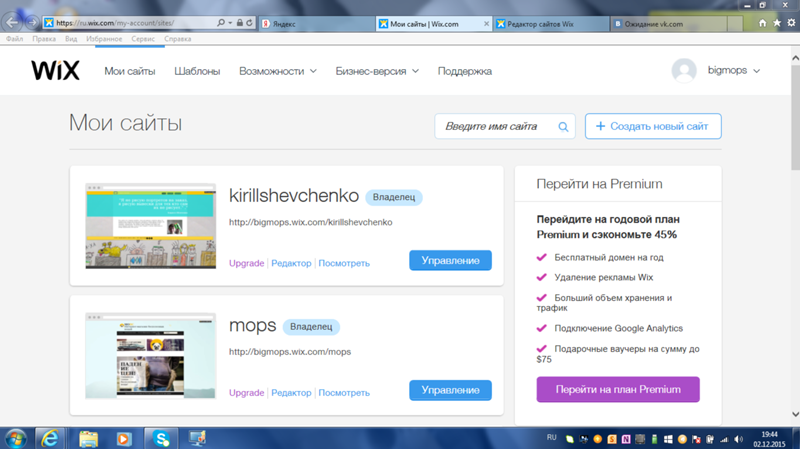The height and width of the screenshot is (449, 800).
Task: Click Upgrade link for mops
Action: (246, 393)
